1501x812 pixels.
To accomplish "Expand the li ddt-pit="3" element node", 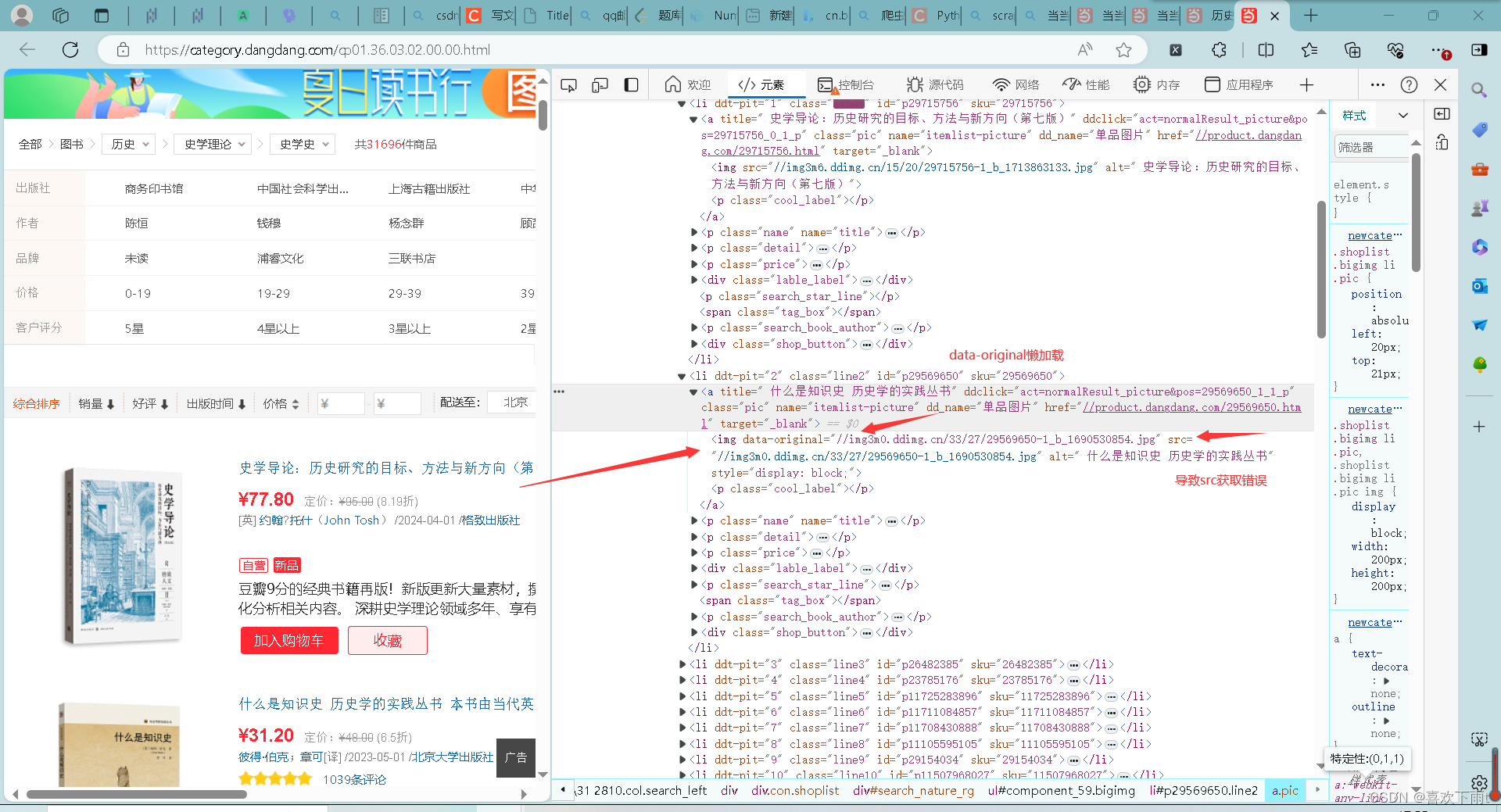I will coord(682,664).
